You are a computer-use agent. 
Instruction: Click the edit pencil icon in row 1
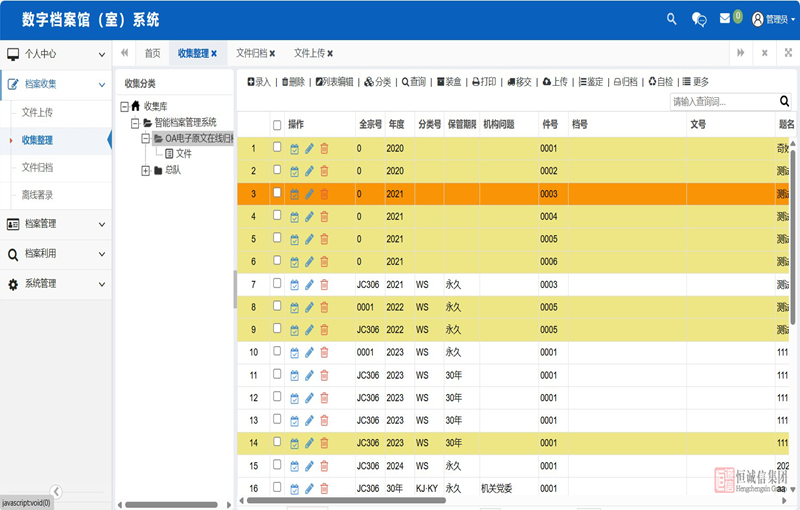coord(309,148)
